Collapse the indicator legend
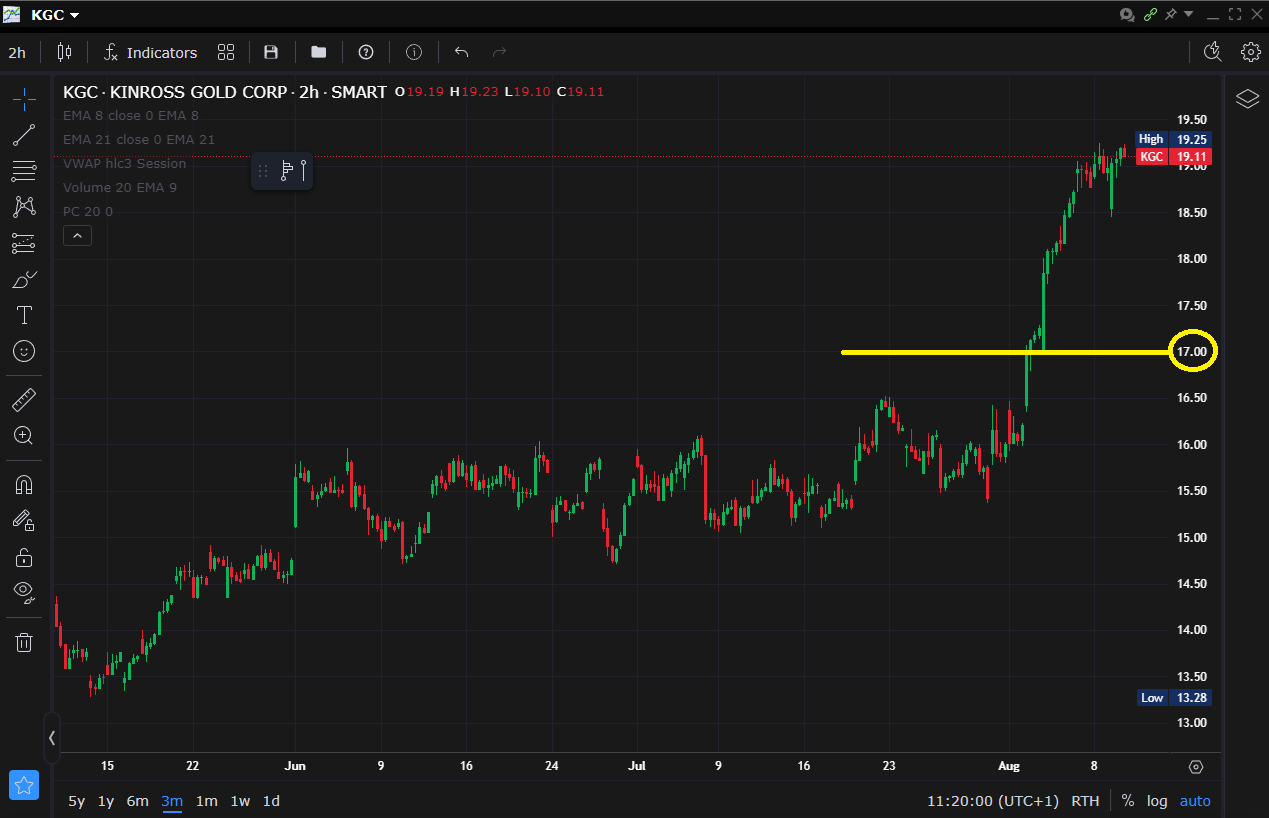 (77, 236)
